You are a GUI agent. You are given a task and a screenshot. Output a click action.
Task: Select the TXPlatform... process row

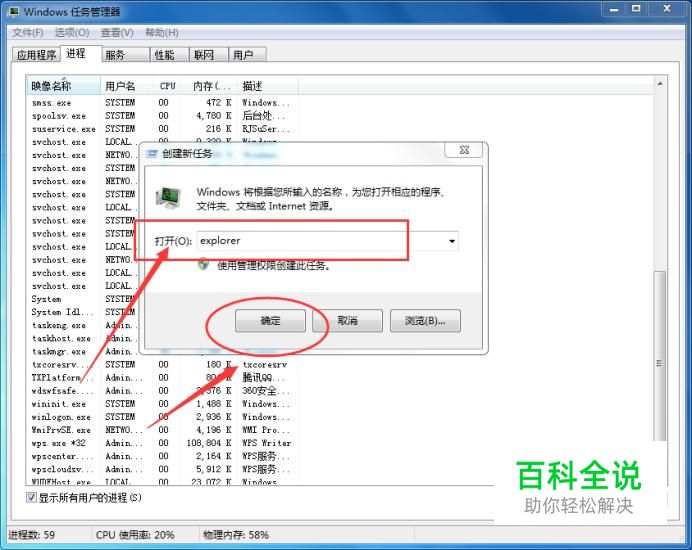[162, 378]
